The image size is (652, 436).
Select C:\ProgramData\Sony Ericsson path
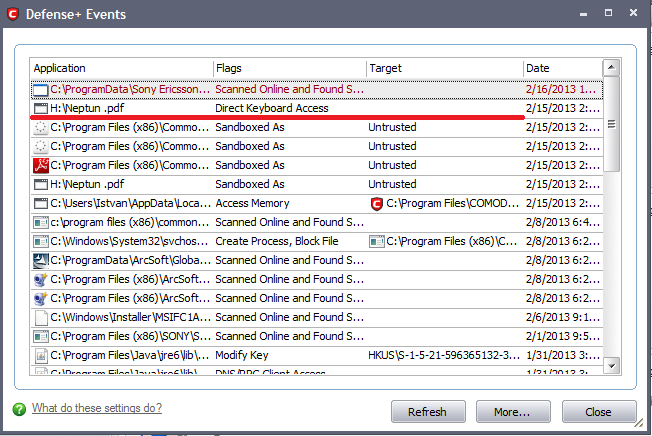(130, 89)
